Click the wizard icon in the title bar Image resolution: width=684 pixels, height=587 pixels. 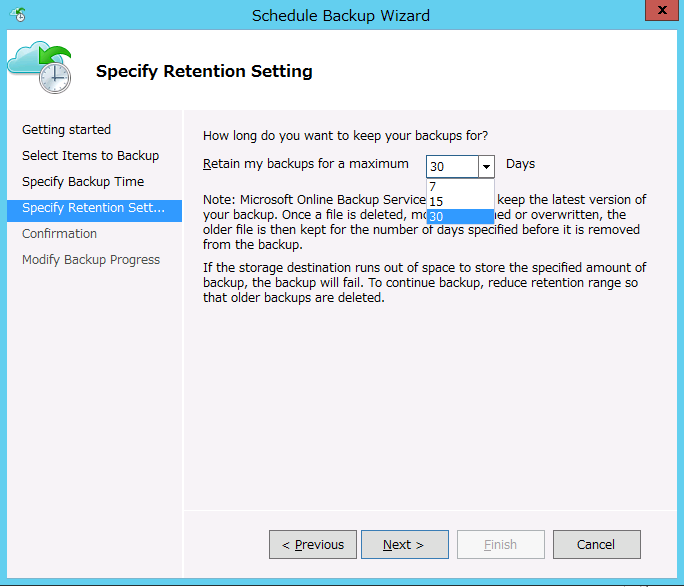pos(17,15)
